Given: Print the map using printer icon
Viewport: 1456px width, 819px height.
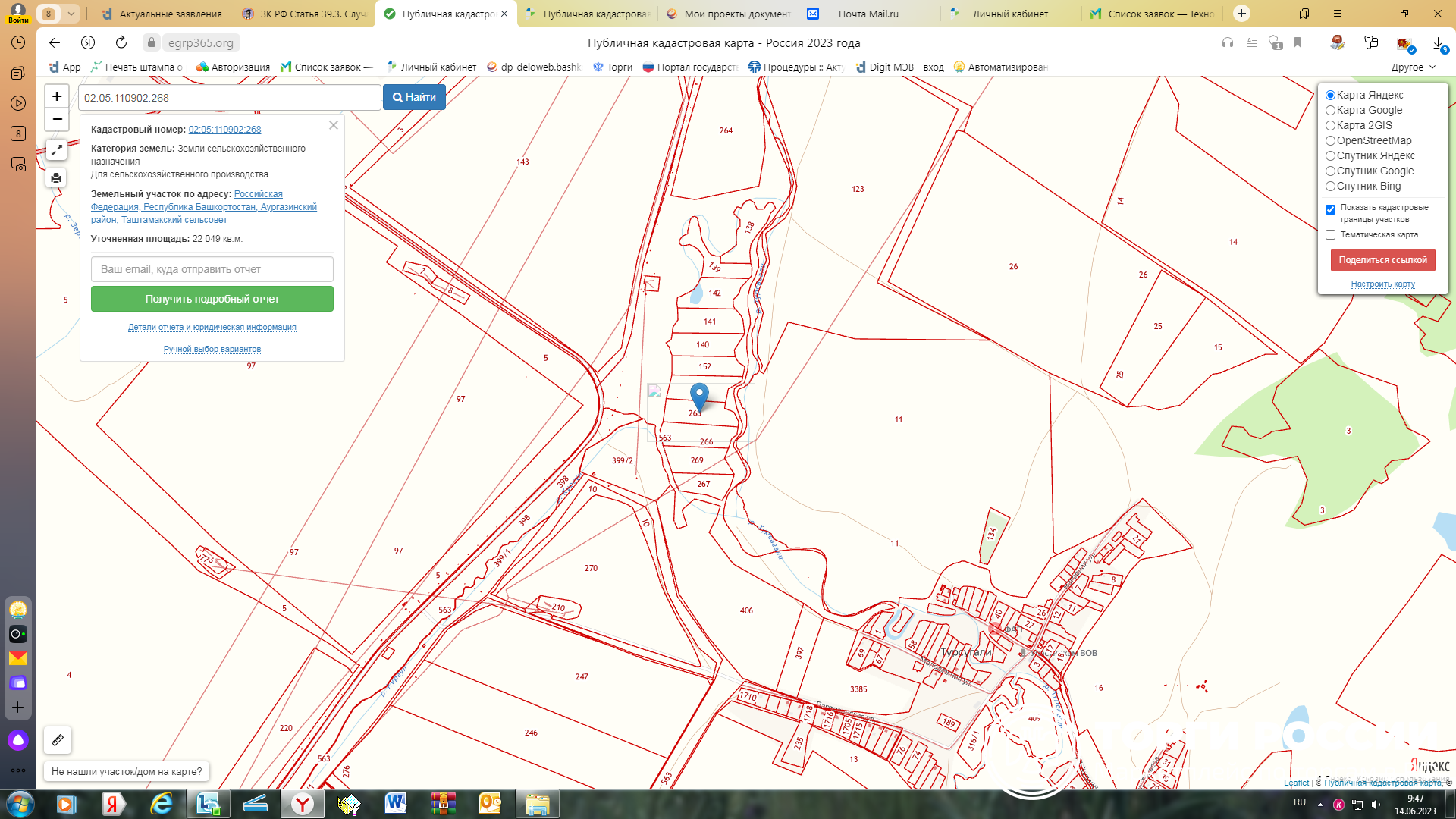Looking at the screenshot, I should [57, 178].
